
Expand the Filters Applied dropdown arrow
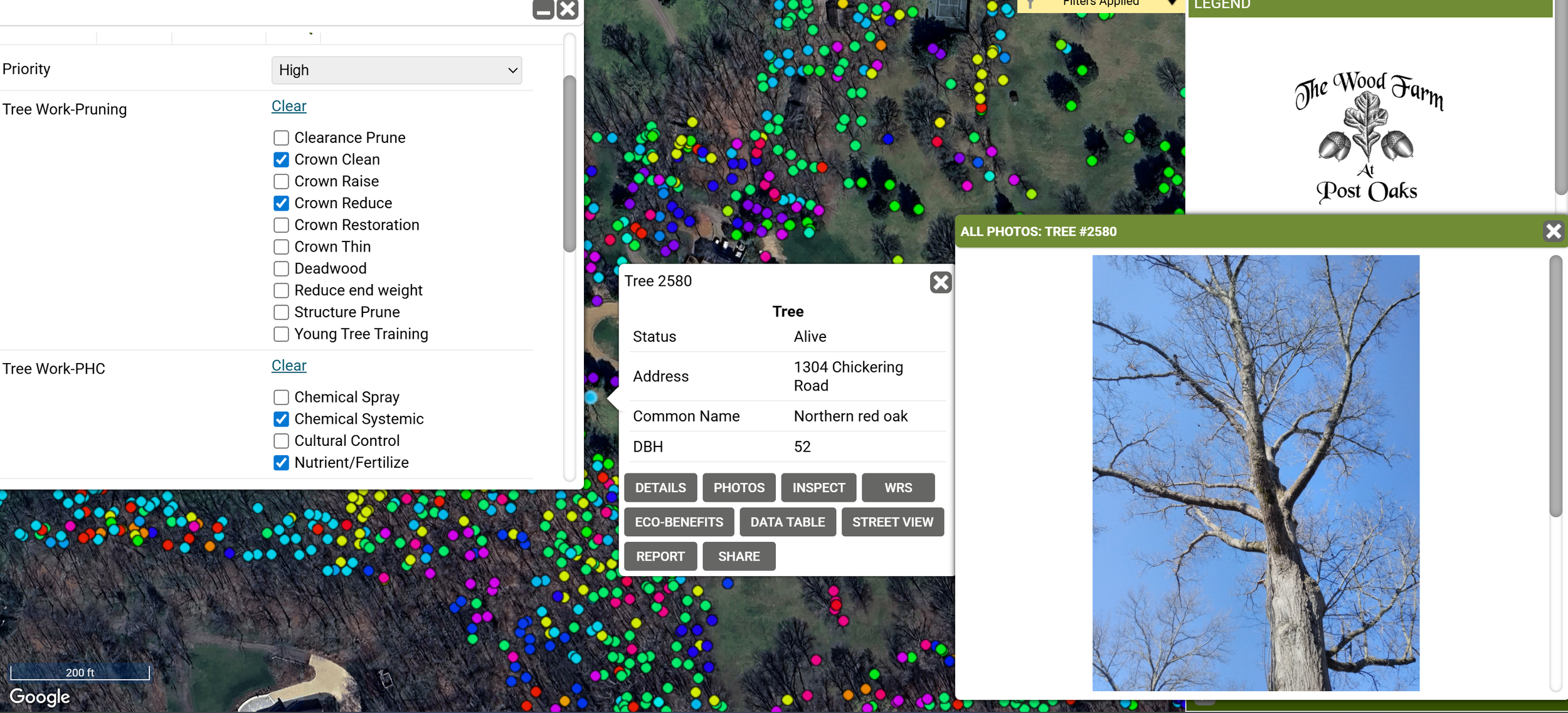point(1171,3)
